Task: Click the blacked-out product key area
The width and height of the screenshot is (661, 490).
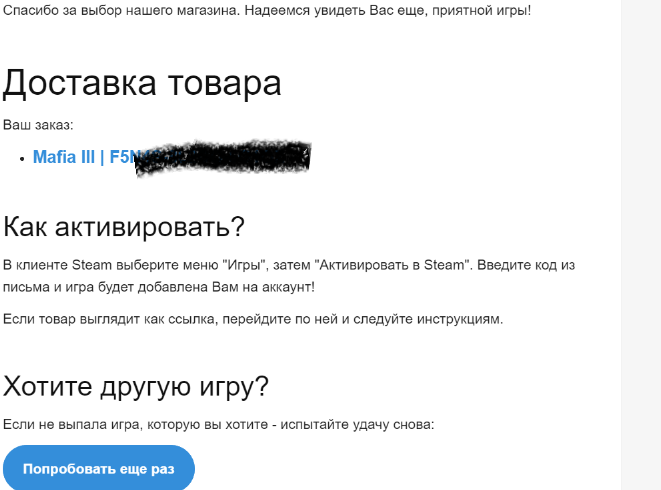Action: 225,157
